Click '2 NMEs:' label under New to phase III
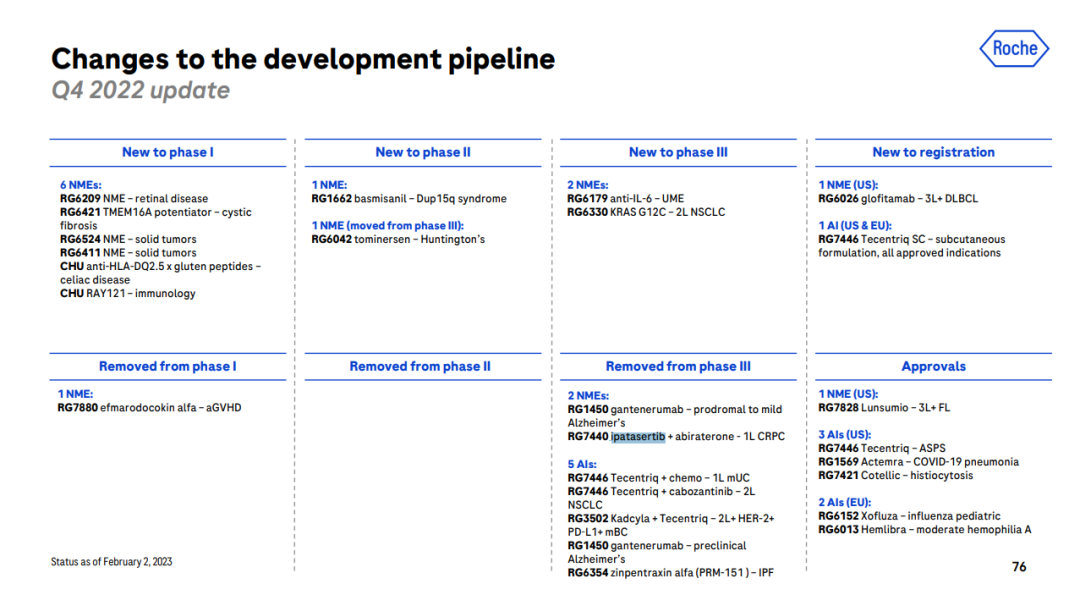The height and width of the screenshot is (606, 1080). pyautogui.click(x=588, y=185)
